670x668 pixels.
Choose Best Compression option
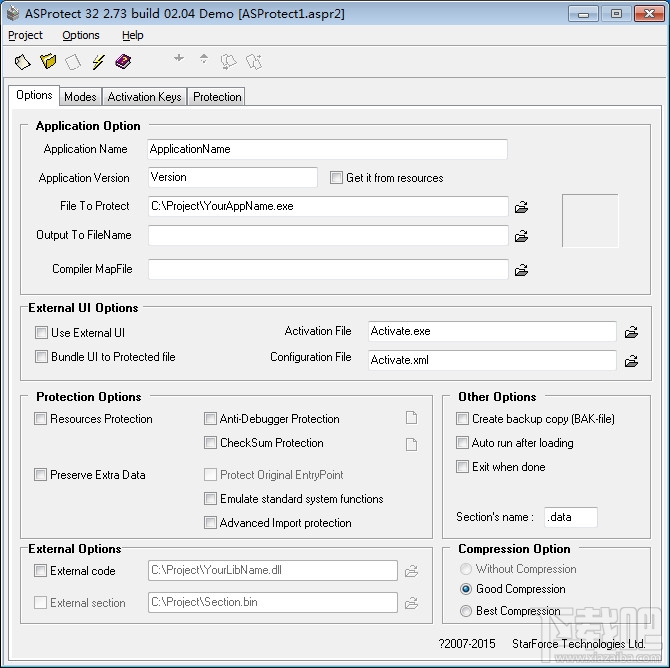(x=466, y=611)
